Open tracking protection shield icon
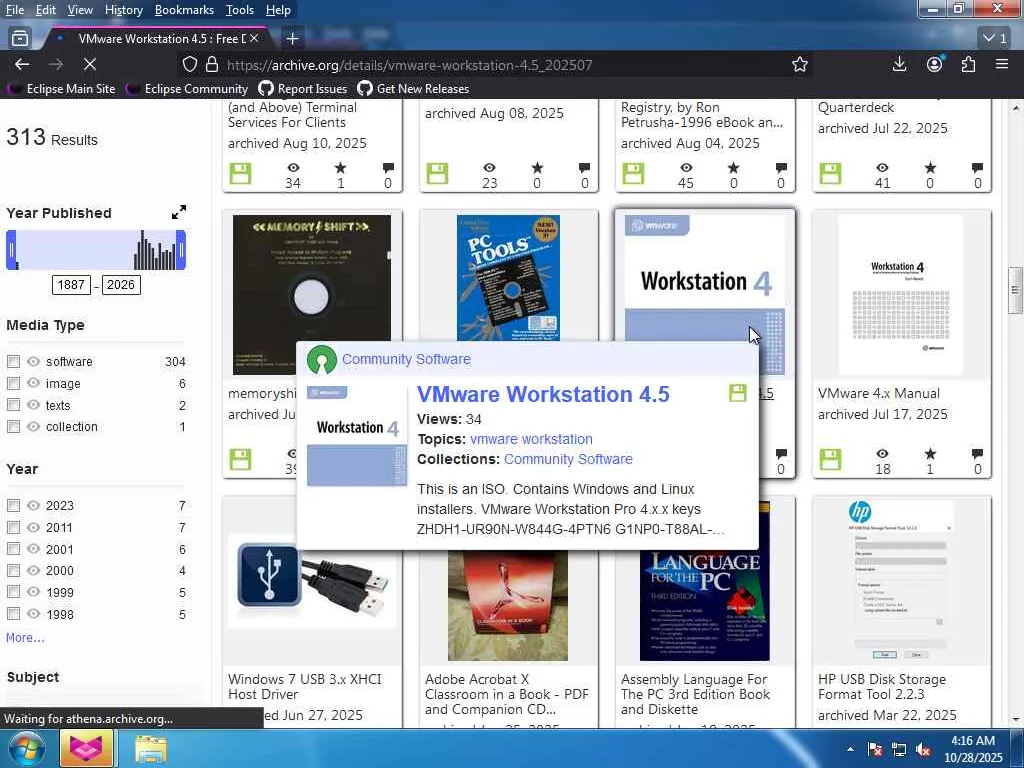The image size is (1024, 768). (x=189, y=65)
